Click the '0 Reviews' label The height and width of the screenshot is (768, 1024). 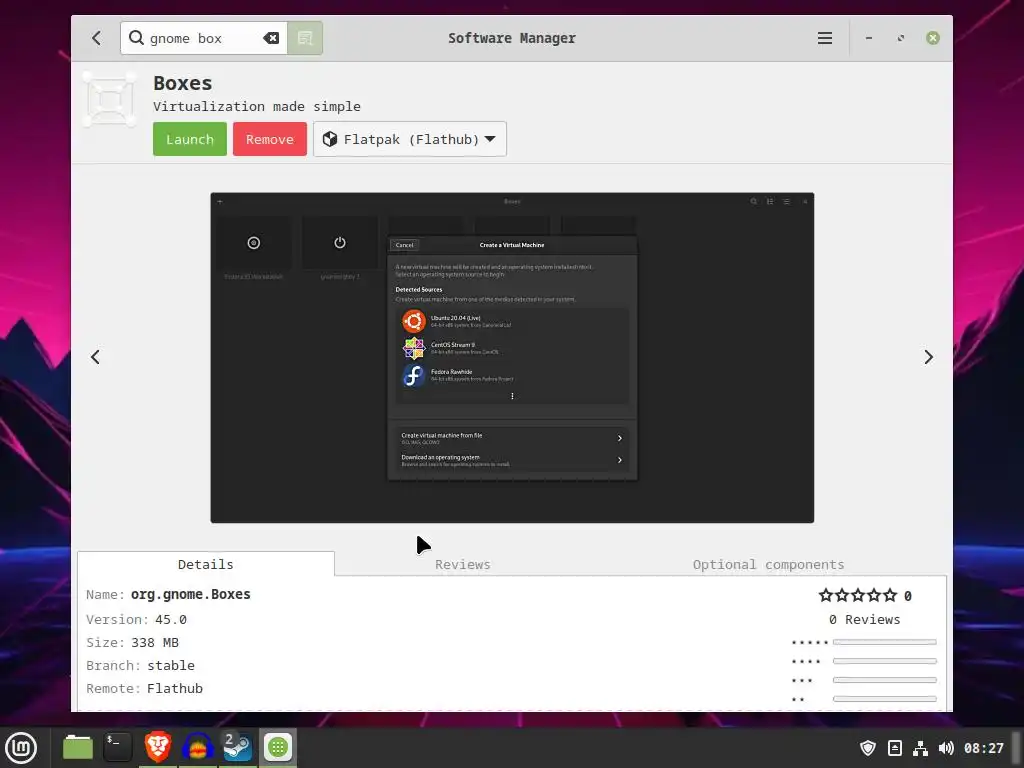[865, 619]
